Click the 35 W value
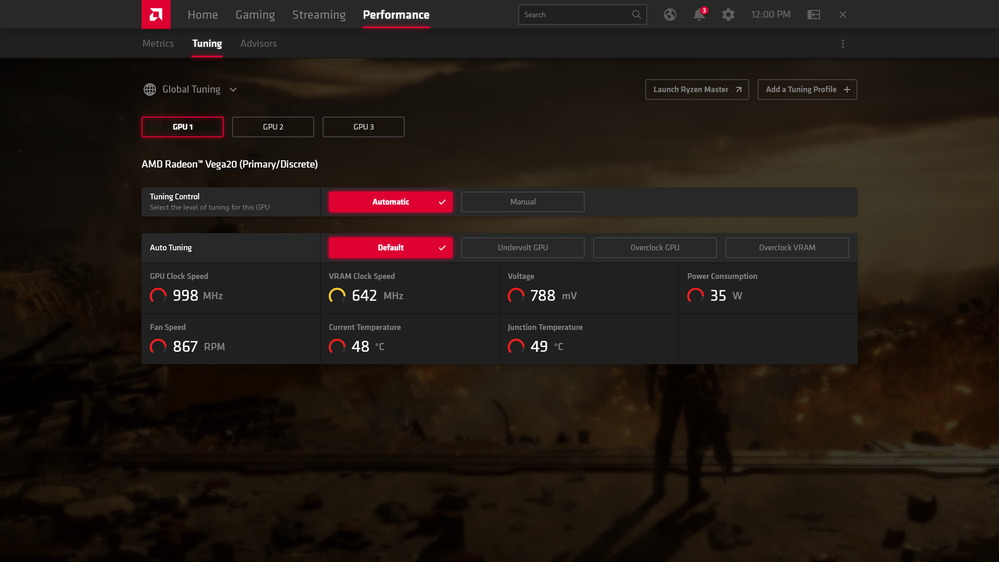This screenshot has height=562, width=999. [x=726, y=296]
